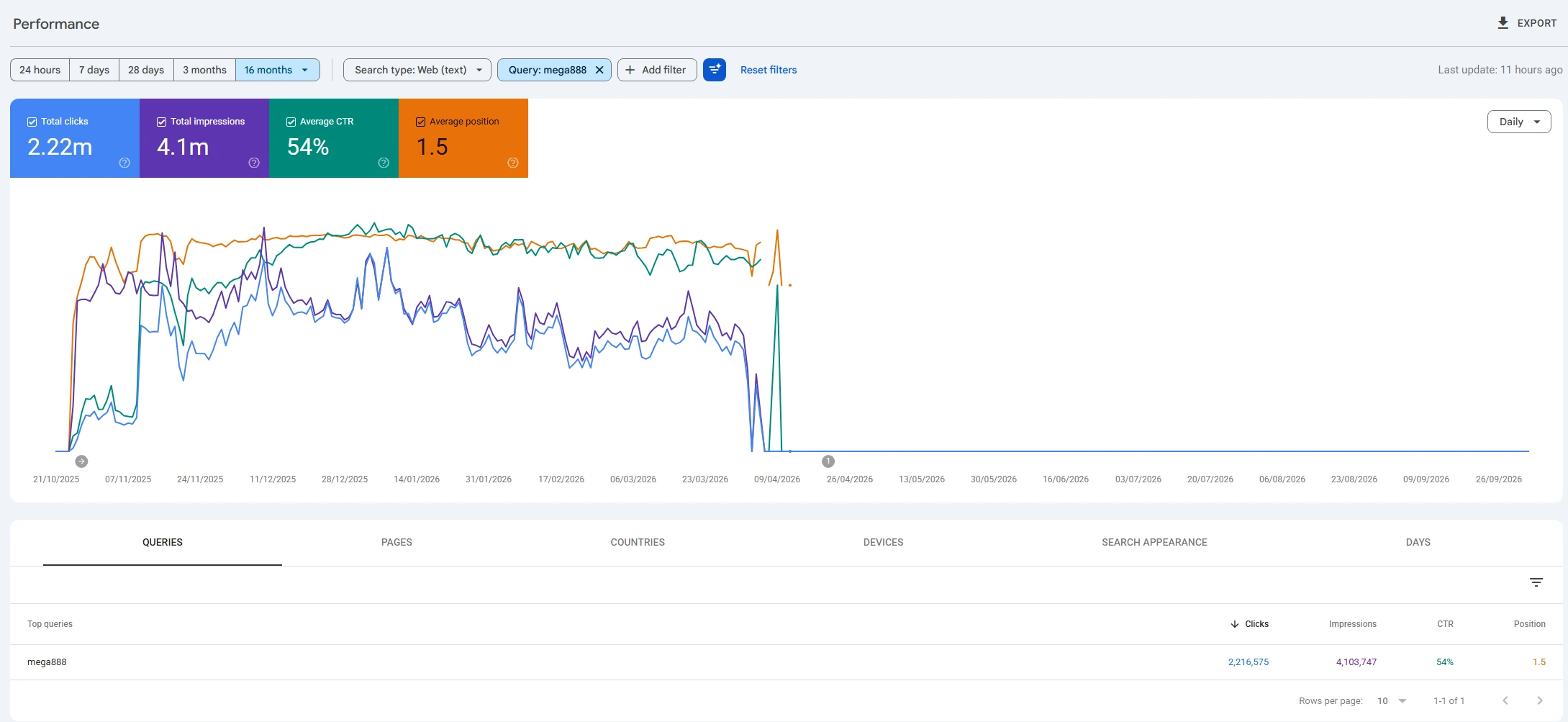Switch to the Days tab

1418,542
